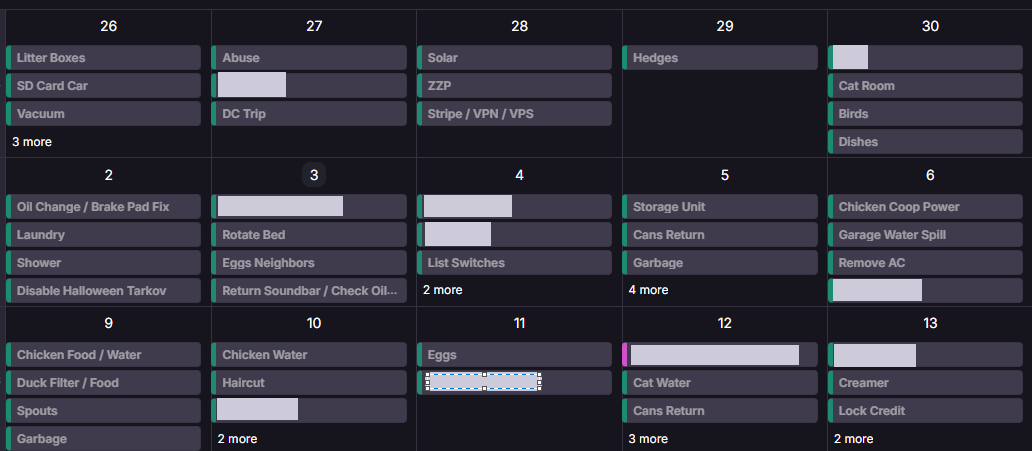1032x451 pixels.
Task: Select date number 3 in calendar
Action: pyautogui.click(x=314, y=175)
